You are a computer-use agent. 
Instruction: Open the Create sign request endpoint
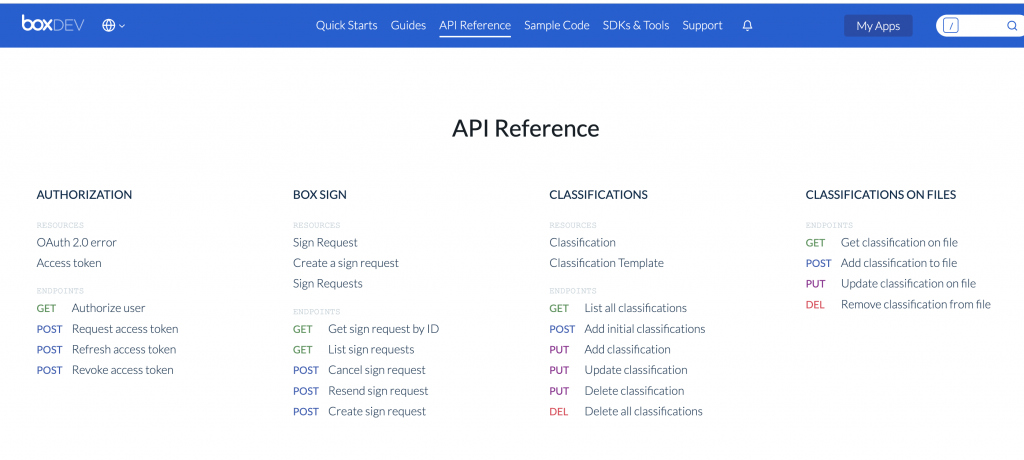point(377,412)
